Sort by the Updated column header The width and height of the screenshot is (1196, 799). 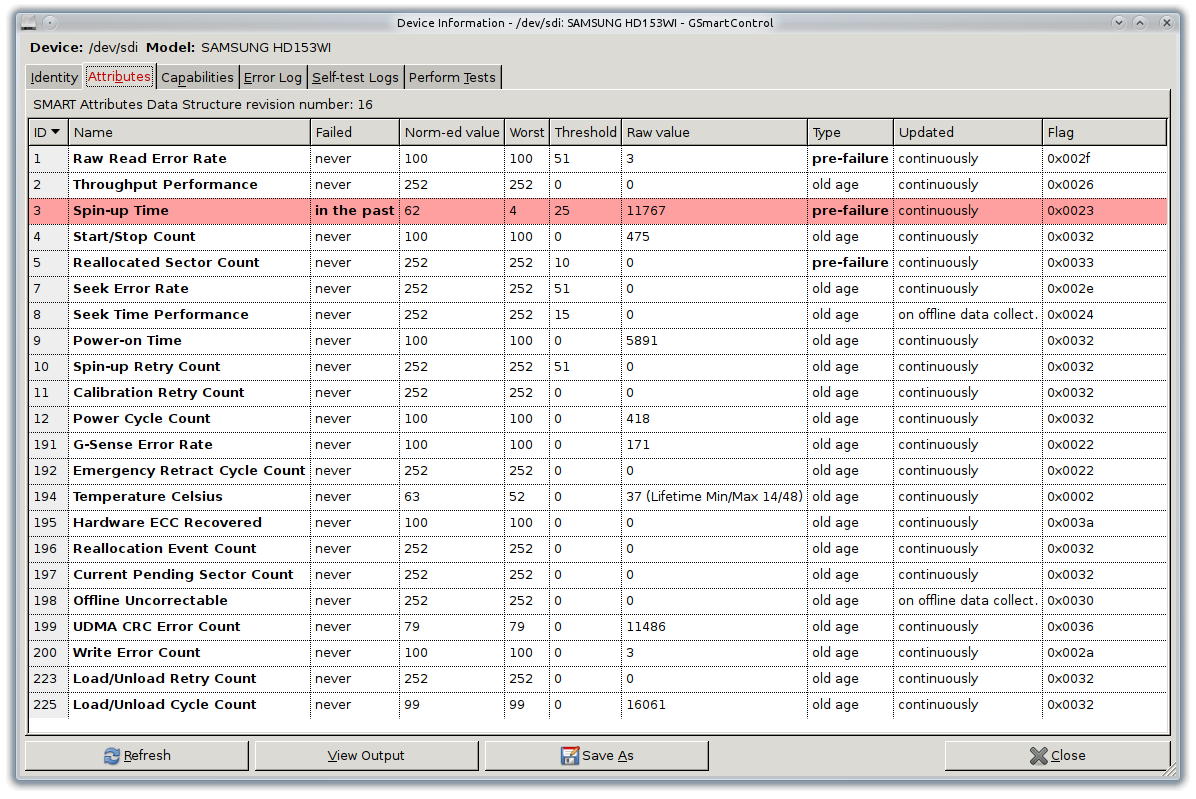pos(968,132)
